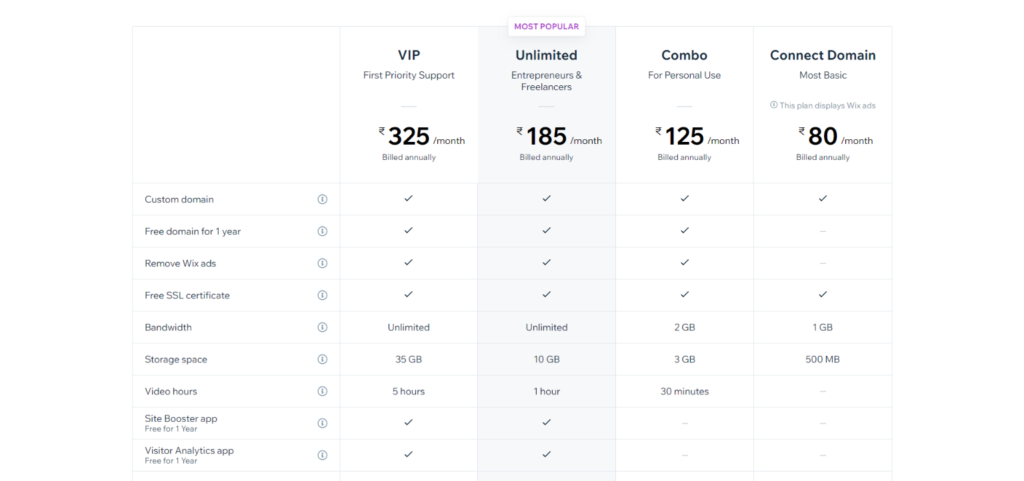The image size is (1024, 481).
Task: Click Custom domain checkmark under VIP
Action: tap(409, 198)
